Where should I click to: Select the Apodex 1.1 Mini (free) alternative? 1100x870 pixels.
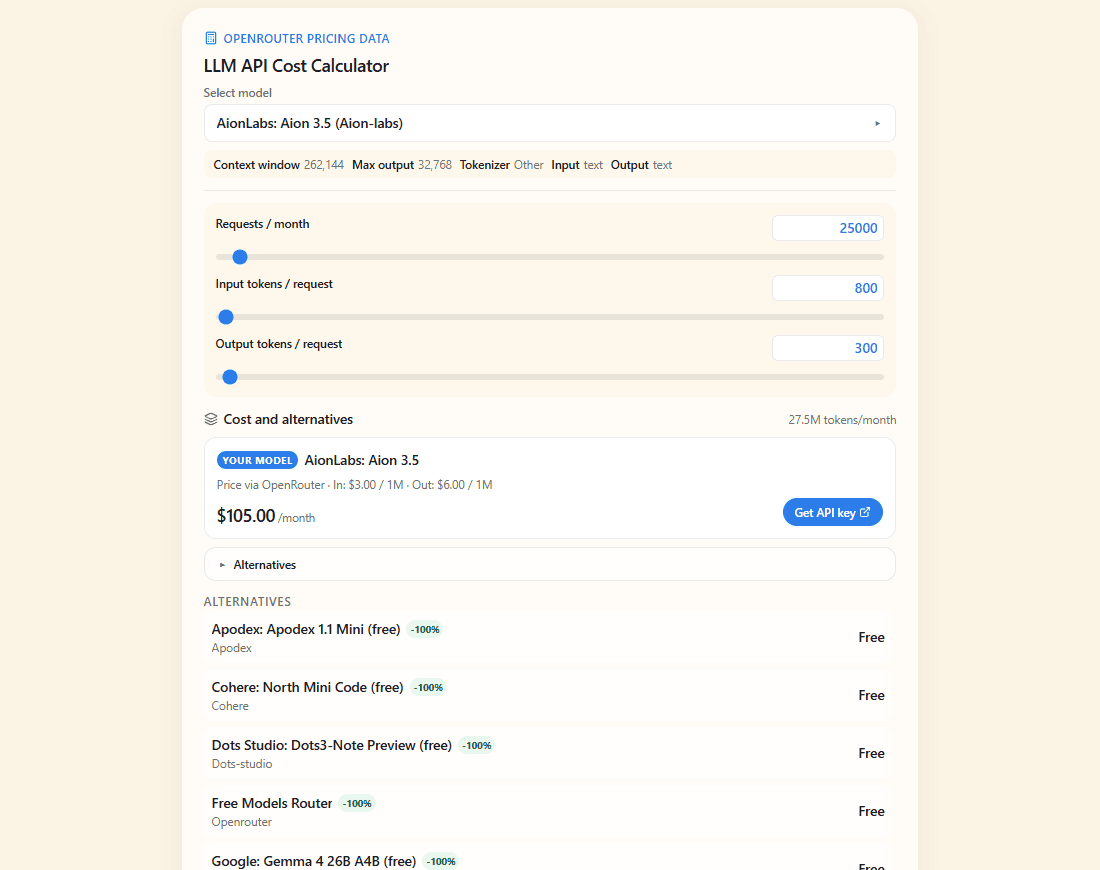[x=548, y=637]
